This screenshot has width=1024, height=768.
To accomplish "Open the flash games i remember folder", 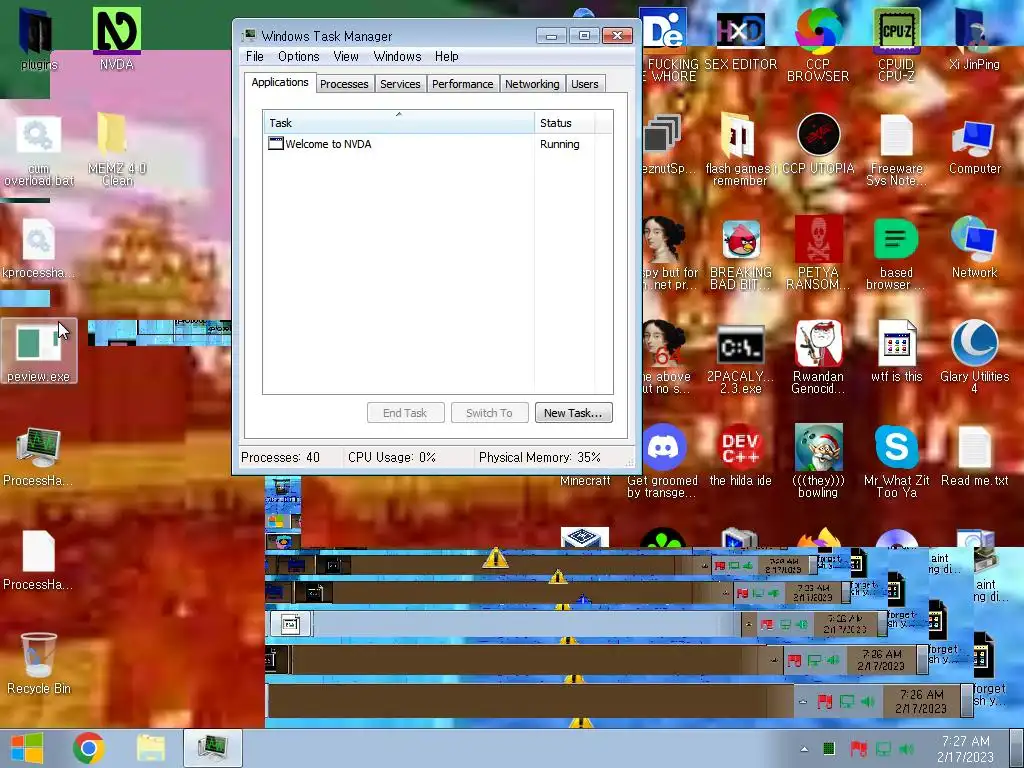I will coord(740,149).
